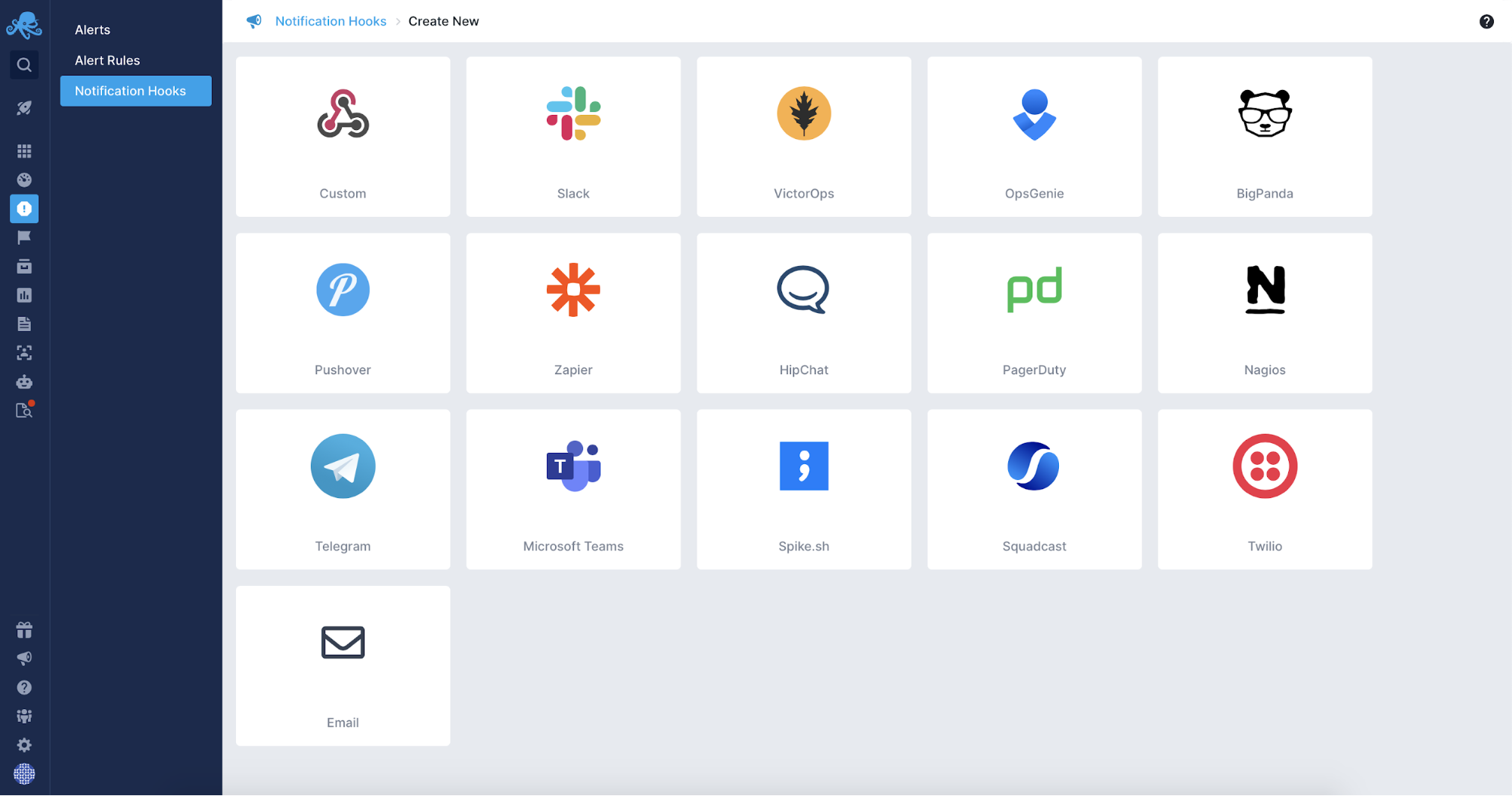1512x796 pixels.
Task: Open the flag events icon in the sidebar
Action: click(24, 237)
